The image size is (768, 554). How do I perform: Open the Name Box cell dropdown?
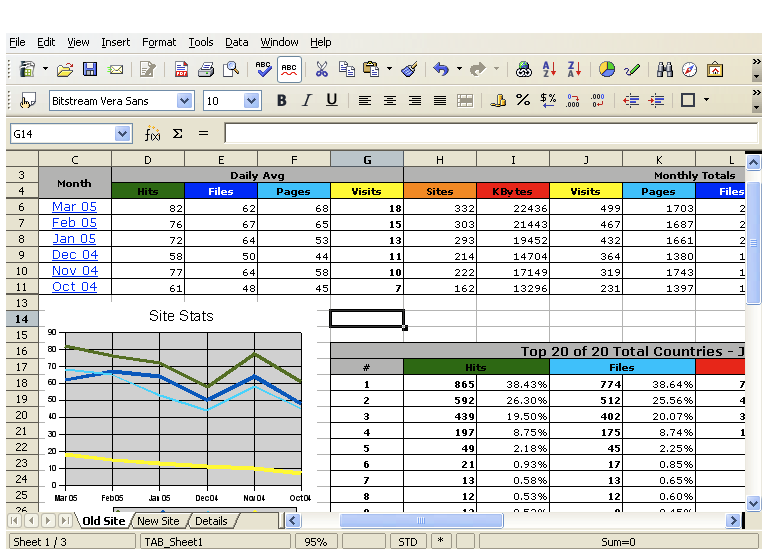[x=122, y=133]
